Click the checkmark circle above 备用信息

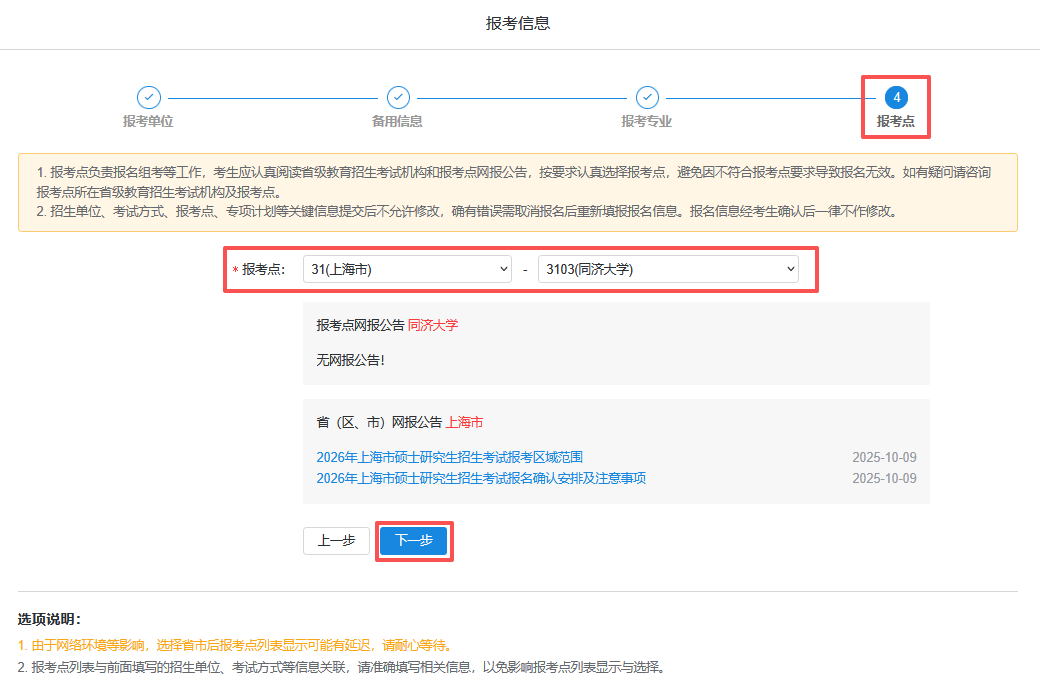pyautogui.click(x=398, y=97)
